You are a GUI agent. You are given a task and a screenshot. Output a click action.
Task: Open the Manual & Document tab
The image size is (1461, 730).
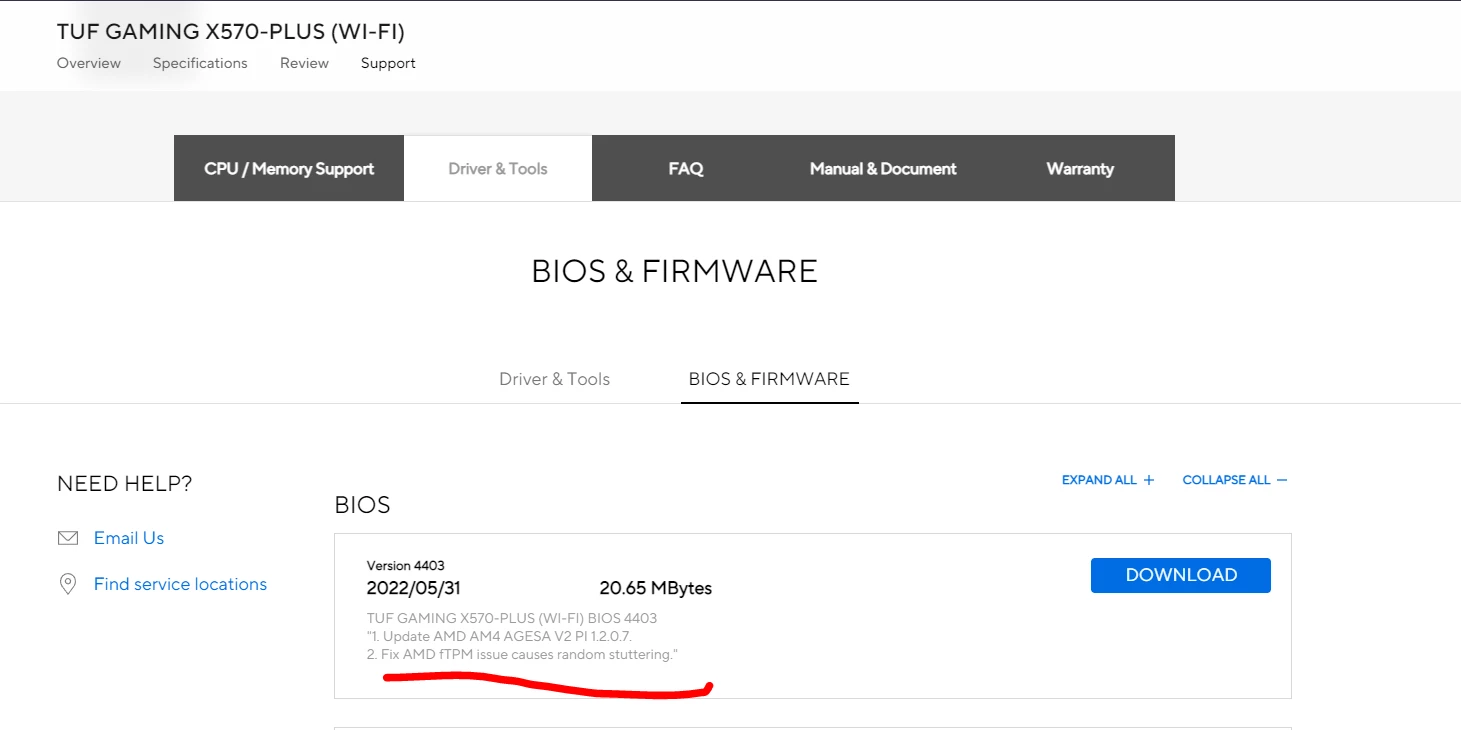[x=883, y=168]
